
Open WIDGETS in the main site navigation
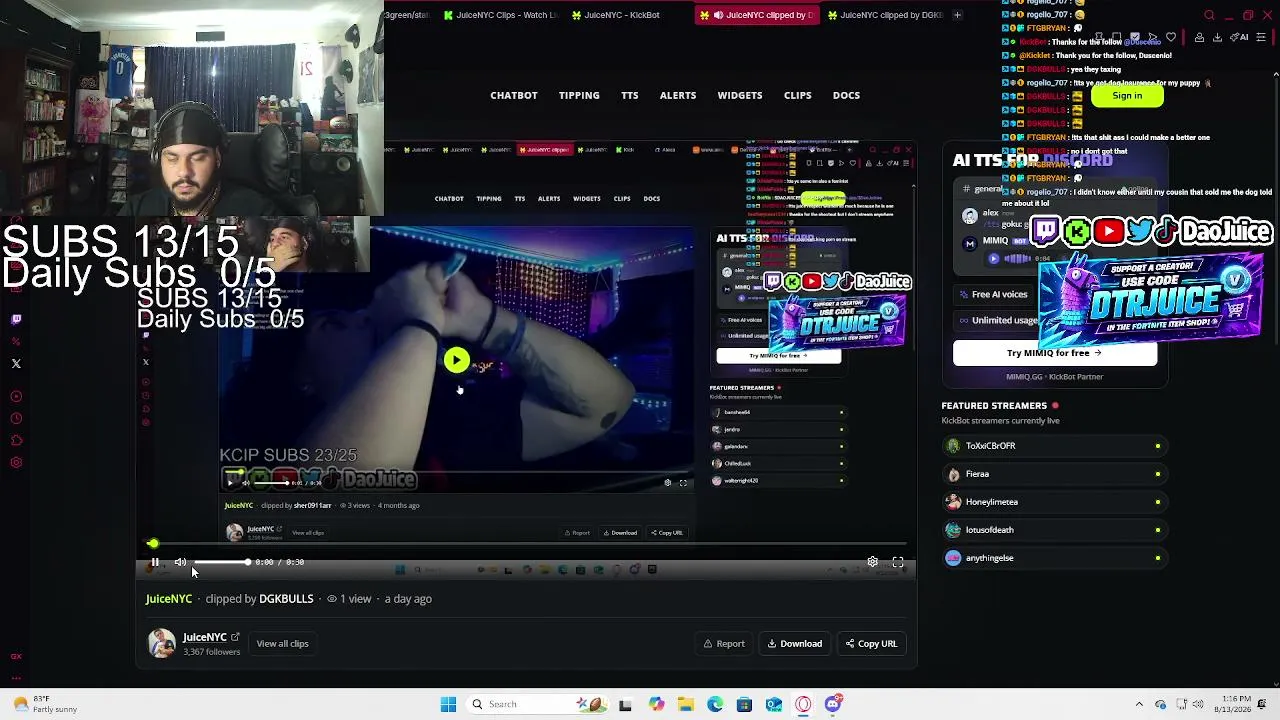(740, 95)
